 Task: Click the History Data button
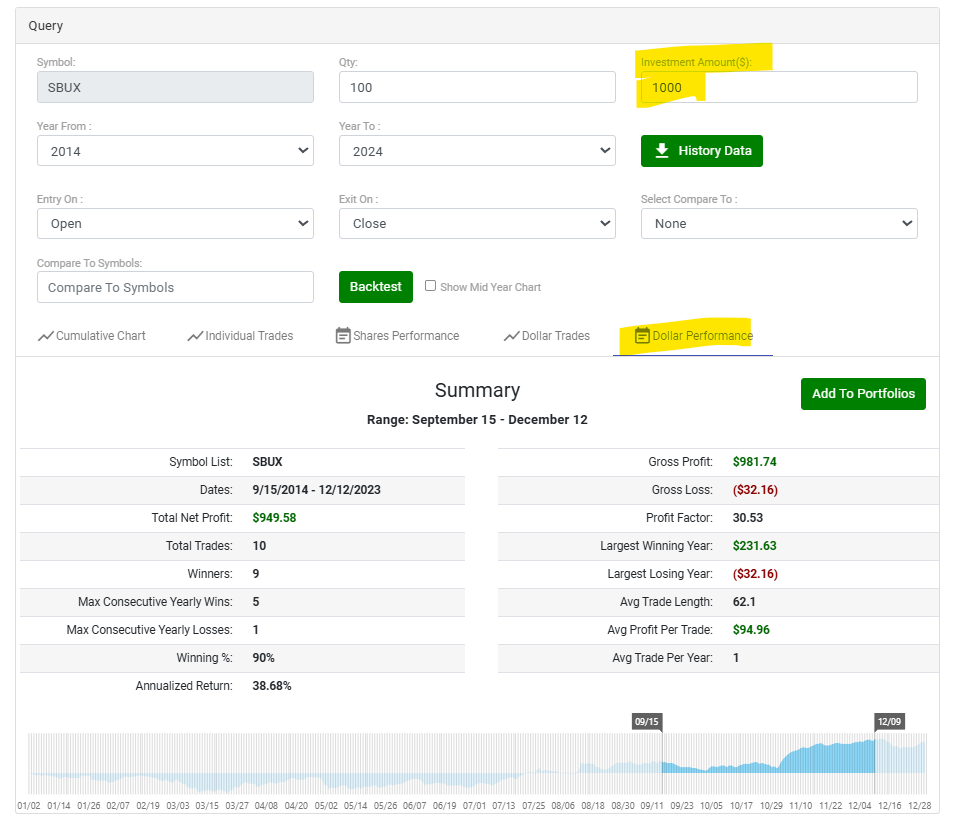click(702, 151)
